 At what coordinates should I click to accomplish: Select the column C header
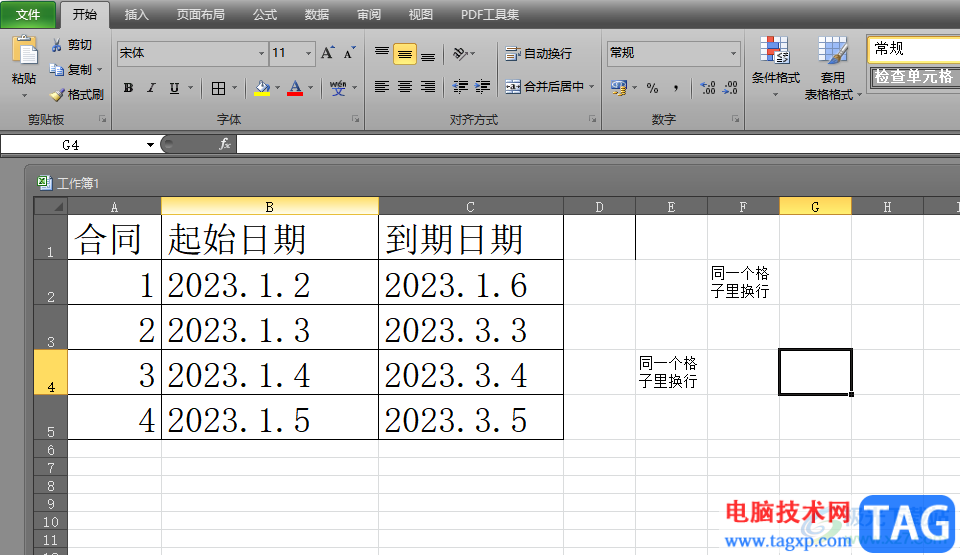pyautogui.click(x=470, y=206)
